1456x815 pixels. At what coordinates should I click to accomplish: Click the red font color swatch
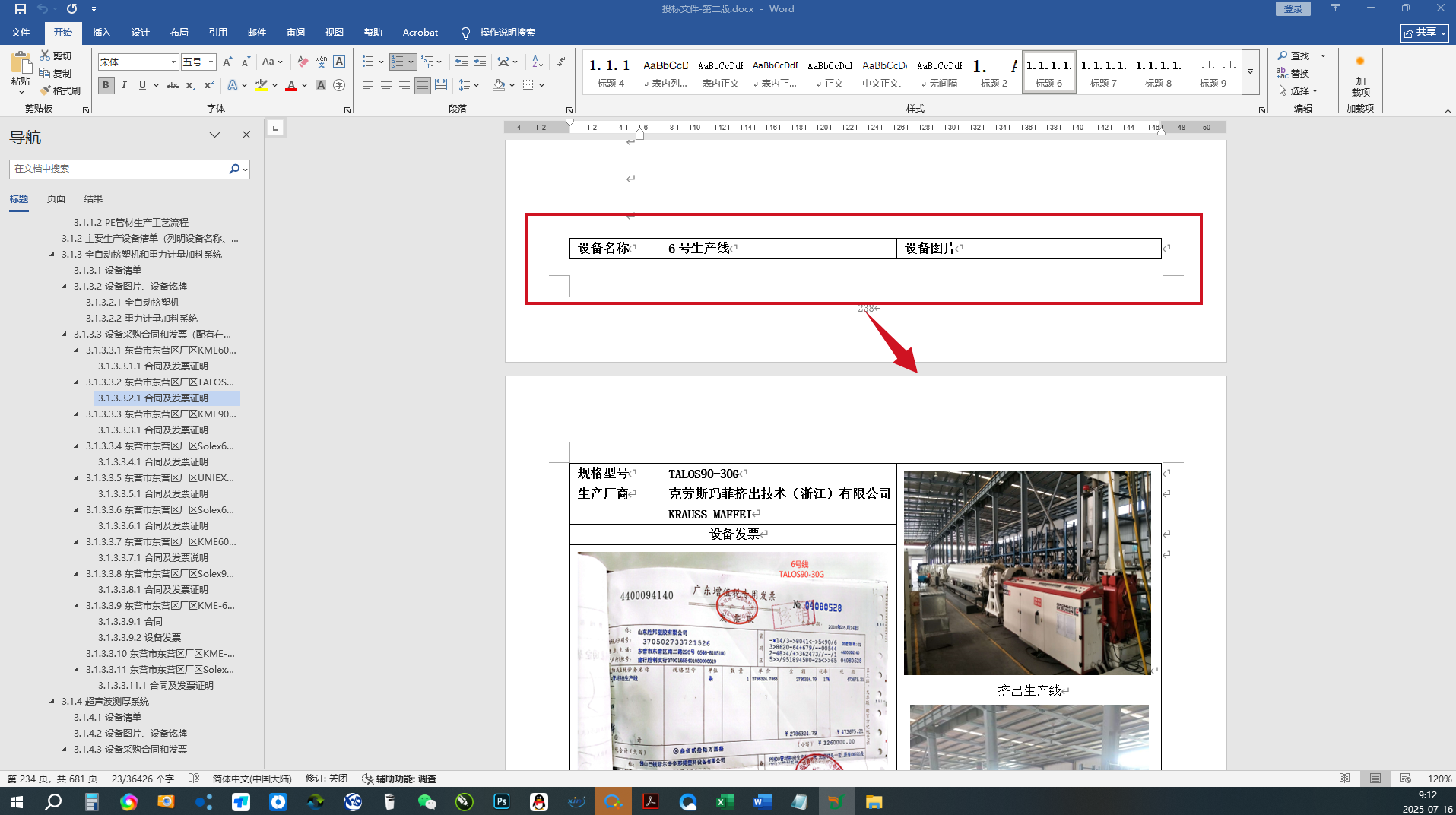pyautogui.click(x=291, y=86)
